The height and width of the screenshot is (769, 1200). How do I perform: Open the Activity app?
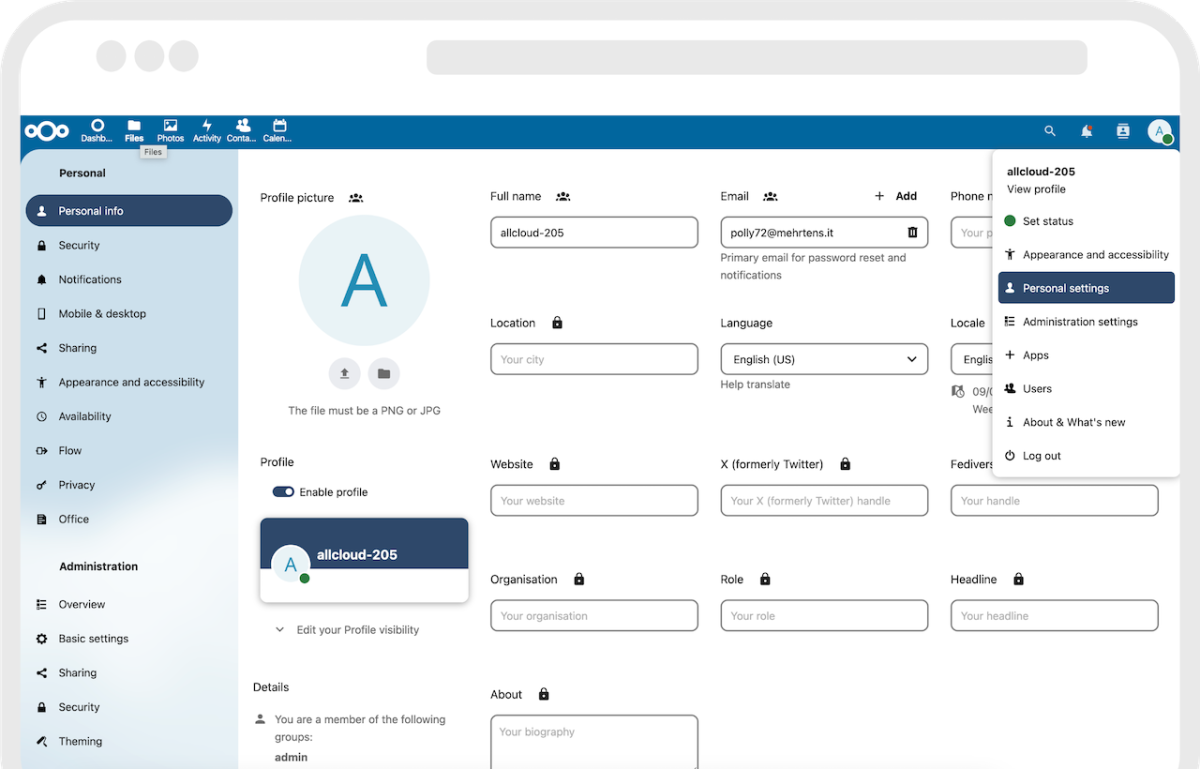click(x=207, y=131)
